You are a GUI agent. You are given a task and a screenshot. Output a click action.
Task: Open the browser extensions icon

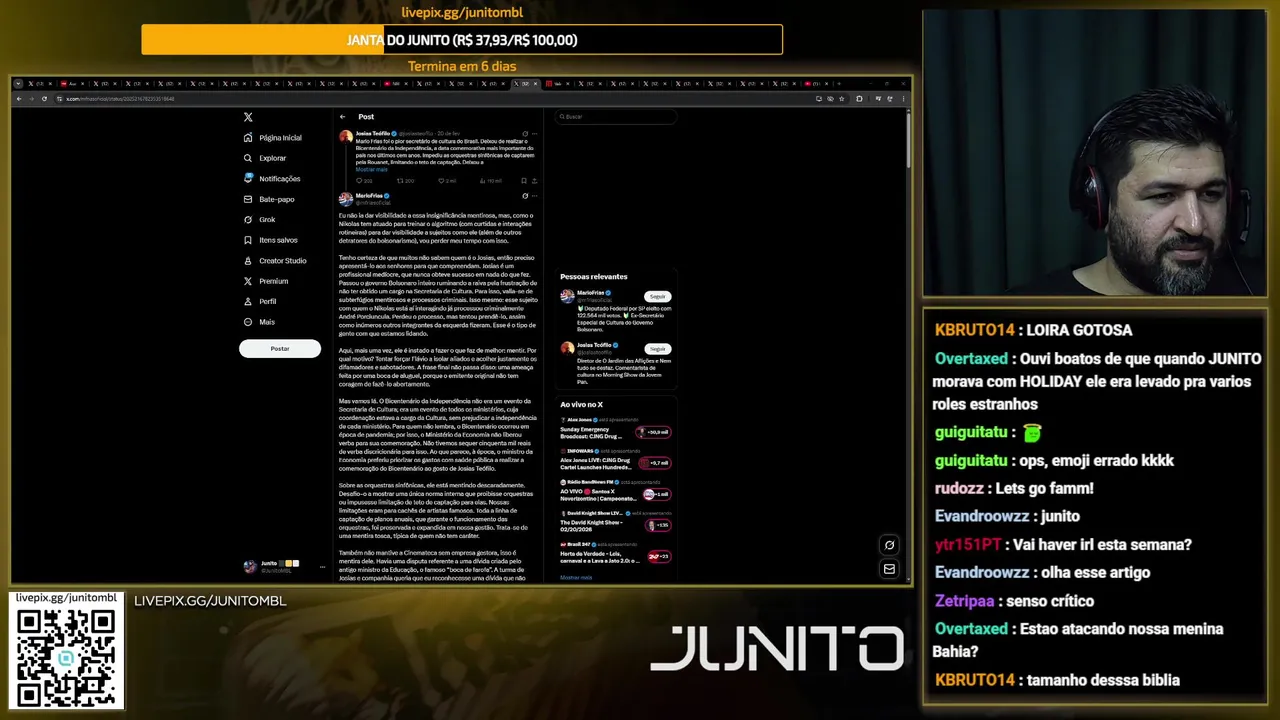[x=859, y=99]
